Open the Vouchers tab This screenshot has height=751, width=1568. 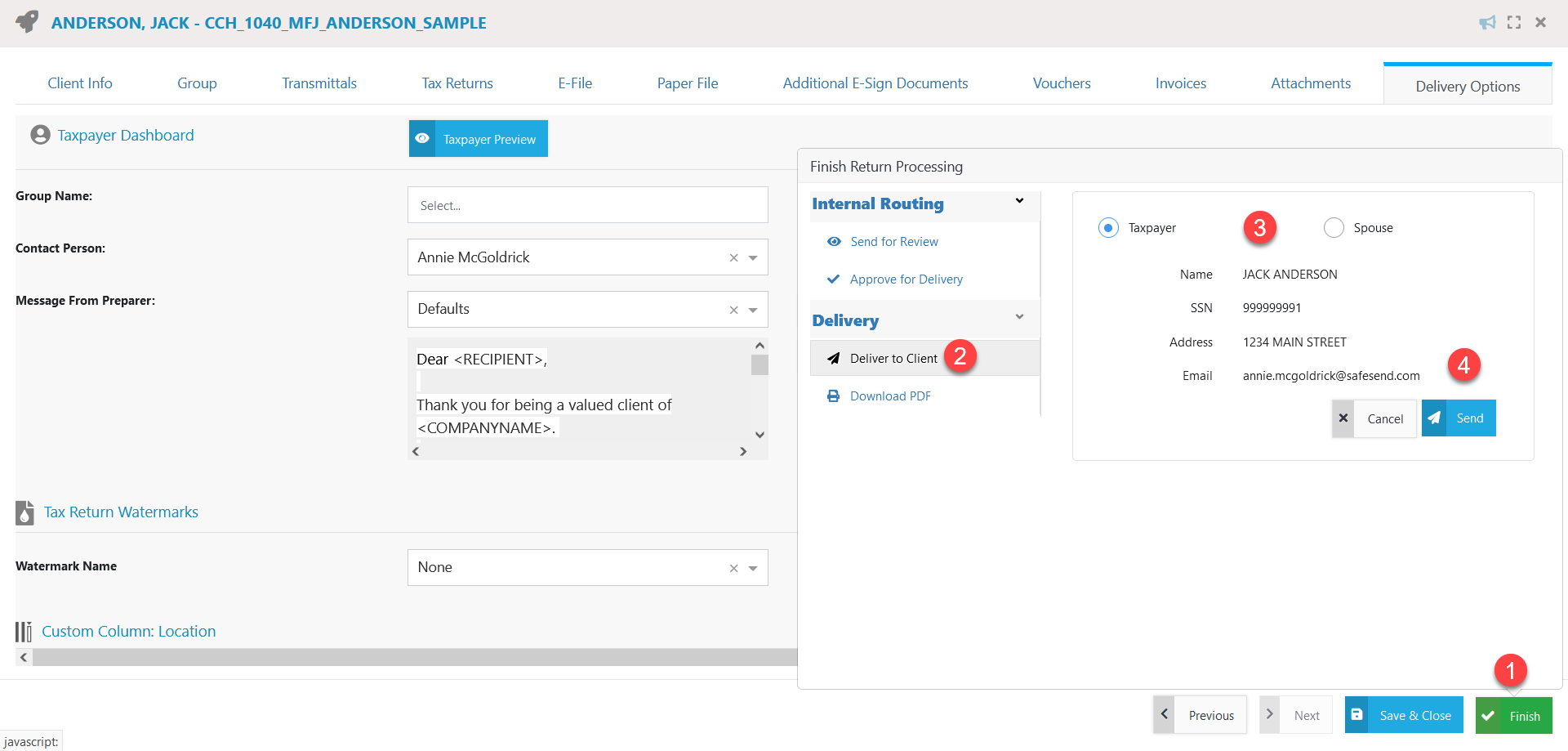(x=1061, y=83)
